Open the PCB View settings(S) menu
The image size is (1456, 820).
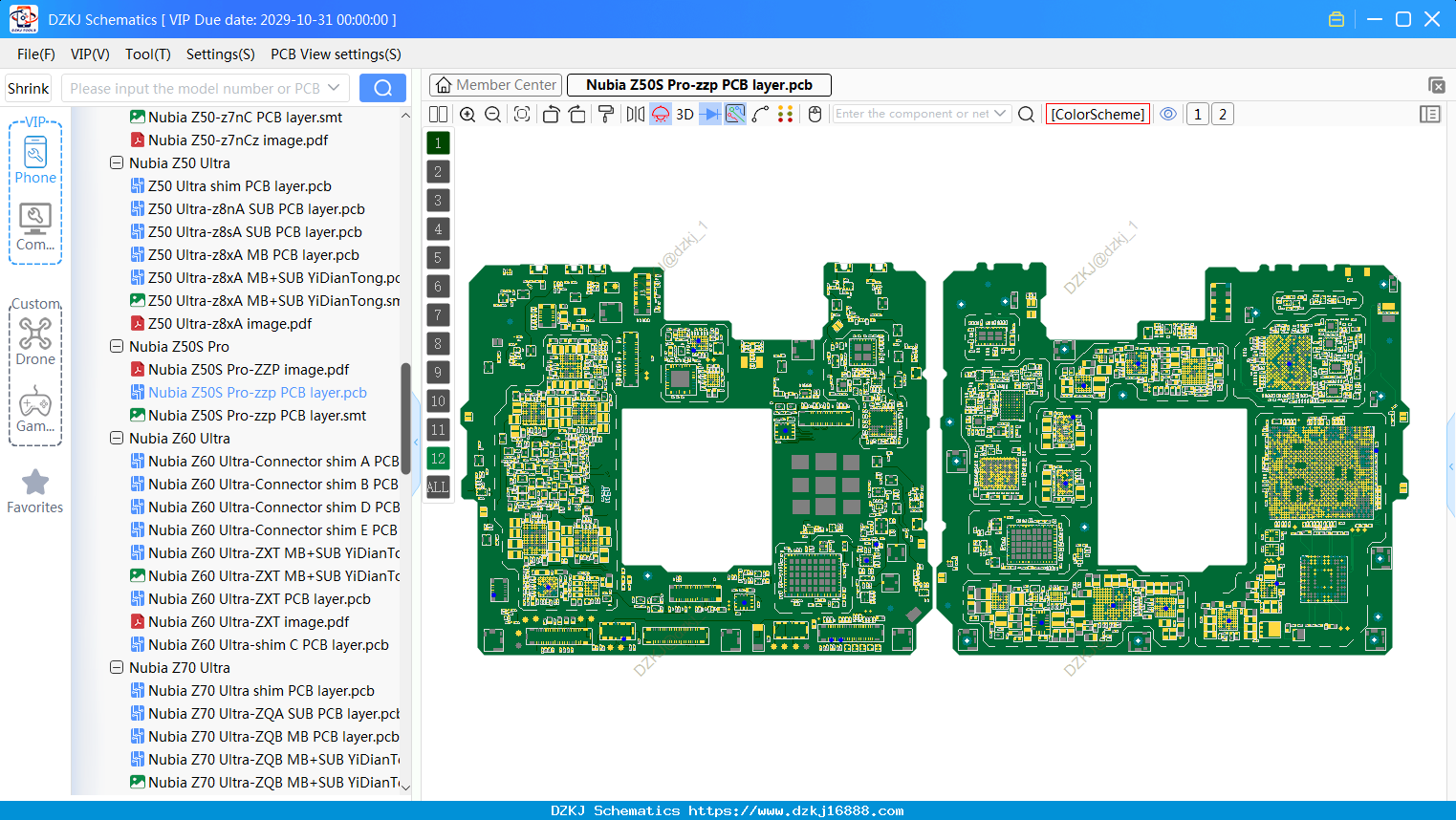click(x=336, y=54)
